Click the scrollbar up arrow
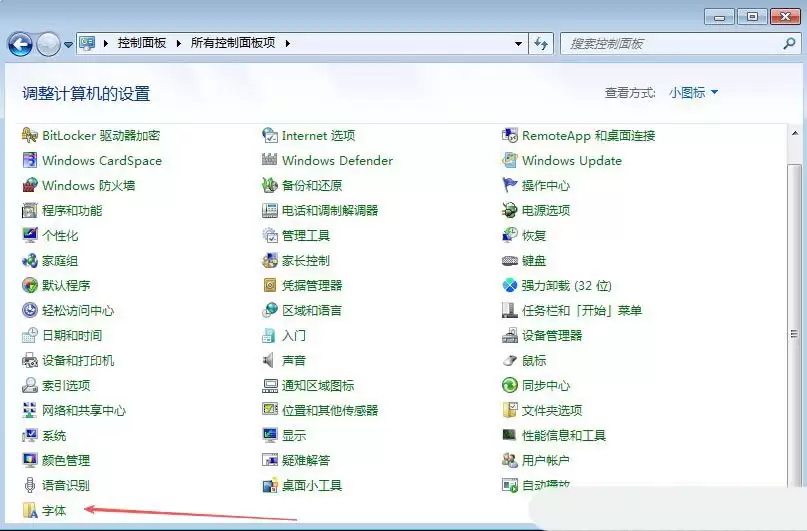This screenshot has width=807, height=531. coord(795,133)
